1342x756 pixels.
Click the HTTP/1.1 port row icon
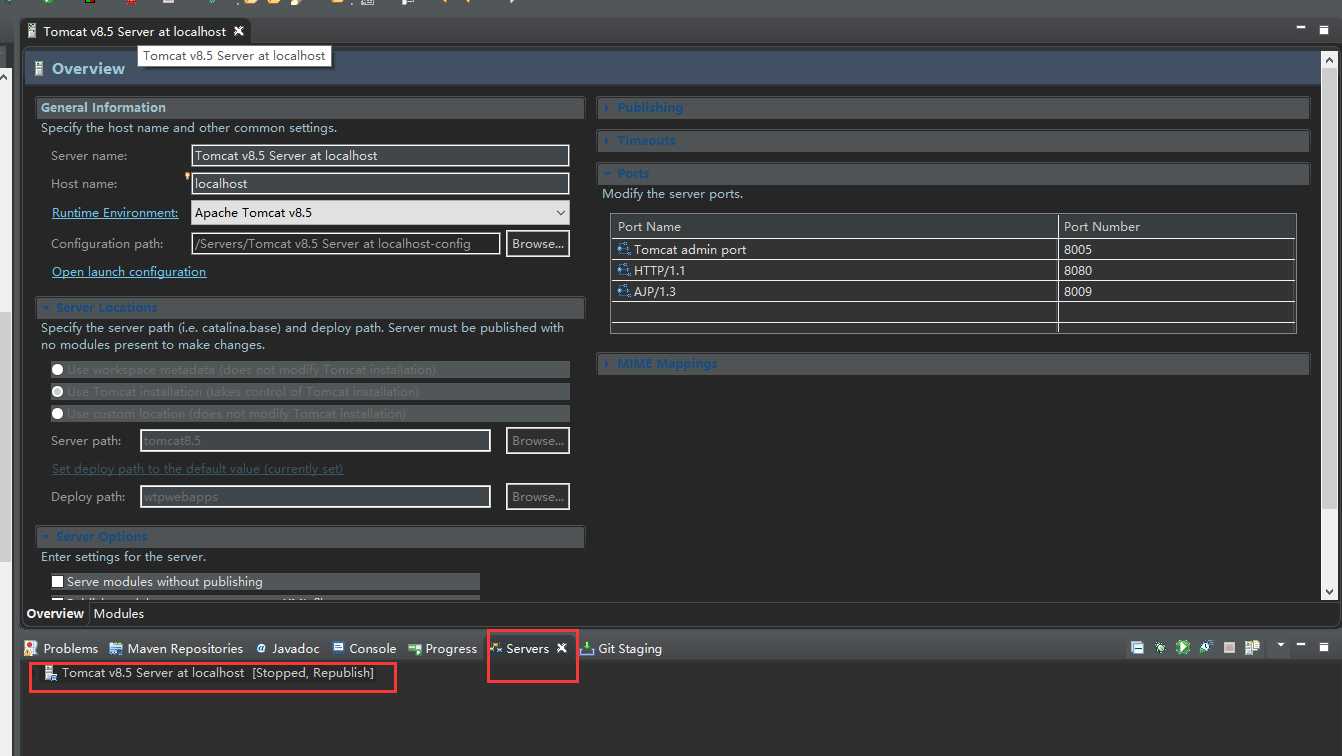(x=624, y=270)
